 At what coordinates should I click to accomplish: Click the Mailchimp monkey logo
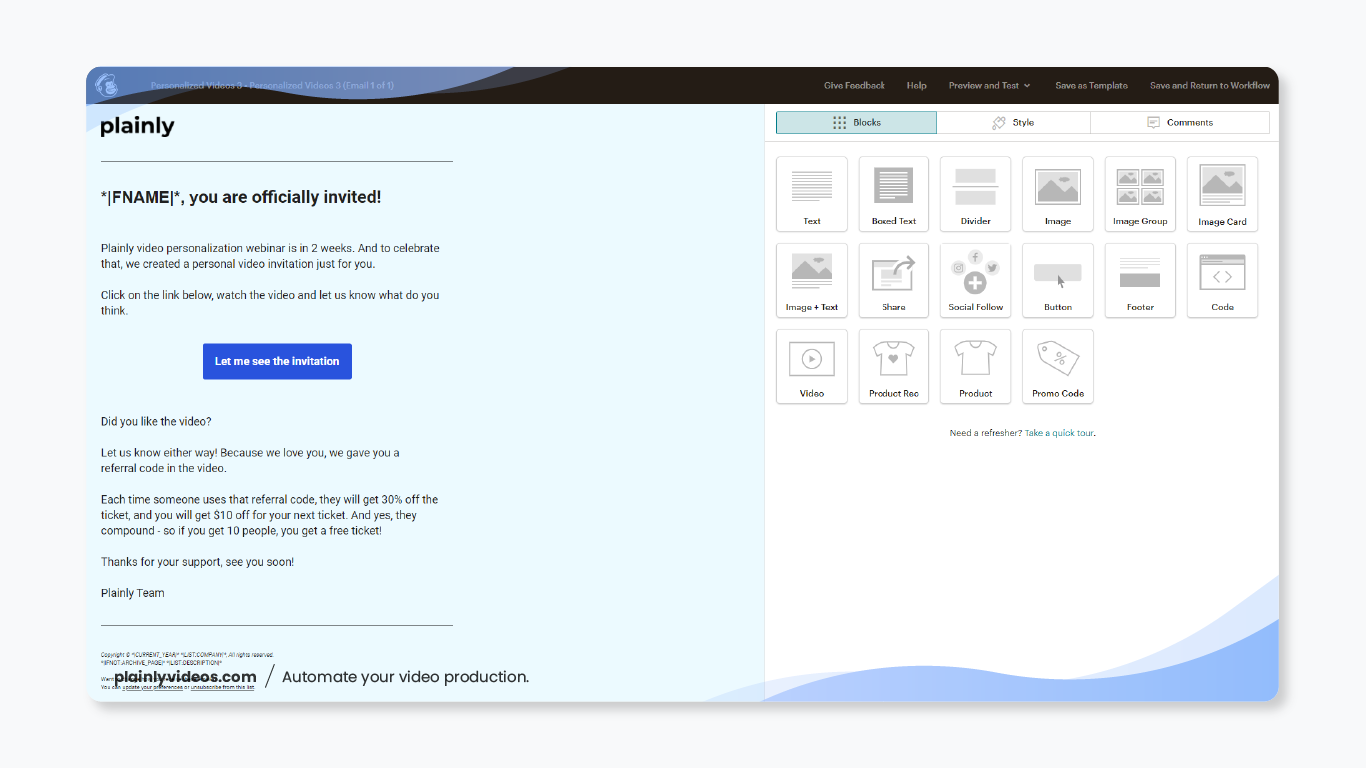[x=106, y=86]
